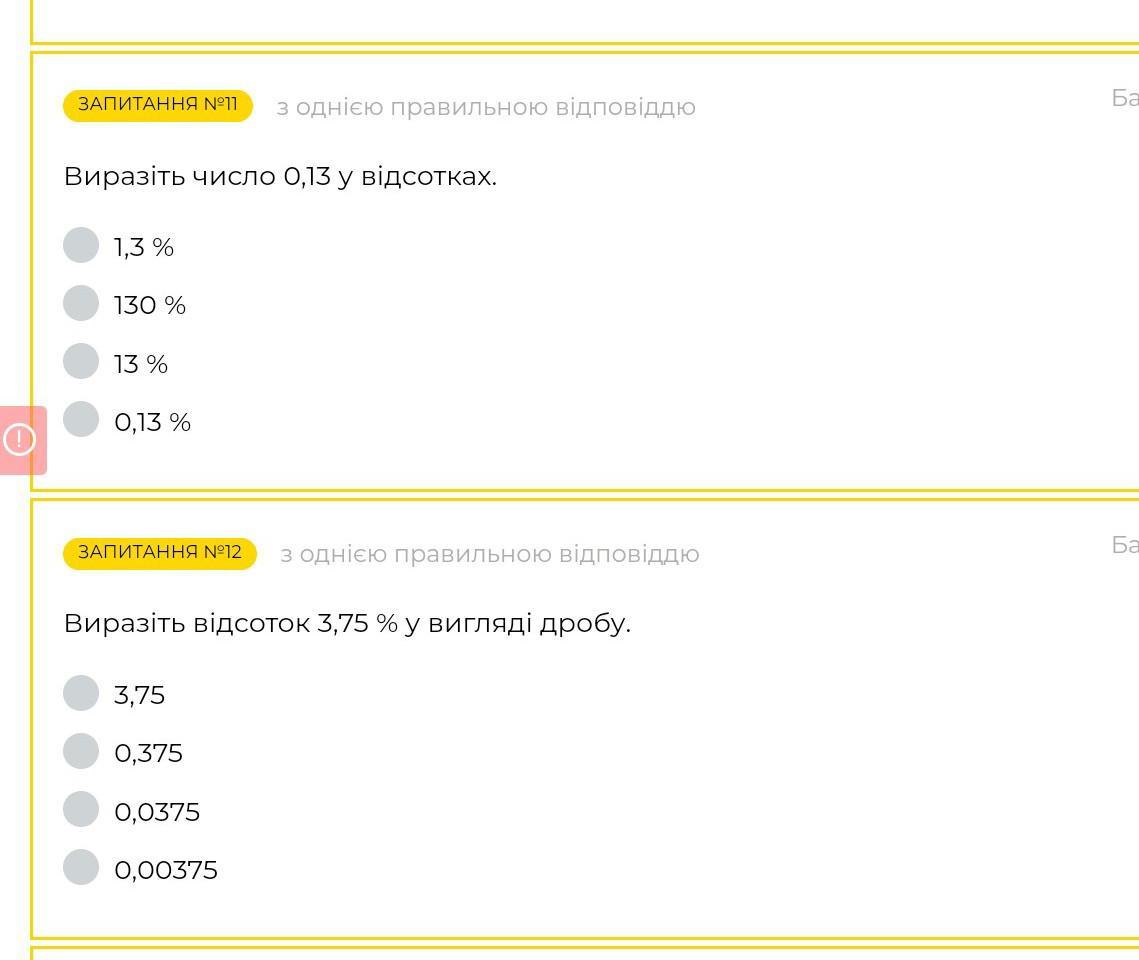The width and height of the screenshot is (1139, 960).
Task: Click question 11 hint 'з однією правильною відповіддю'
Action: [x=486, y=107]
